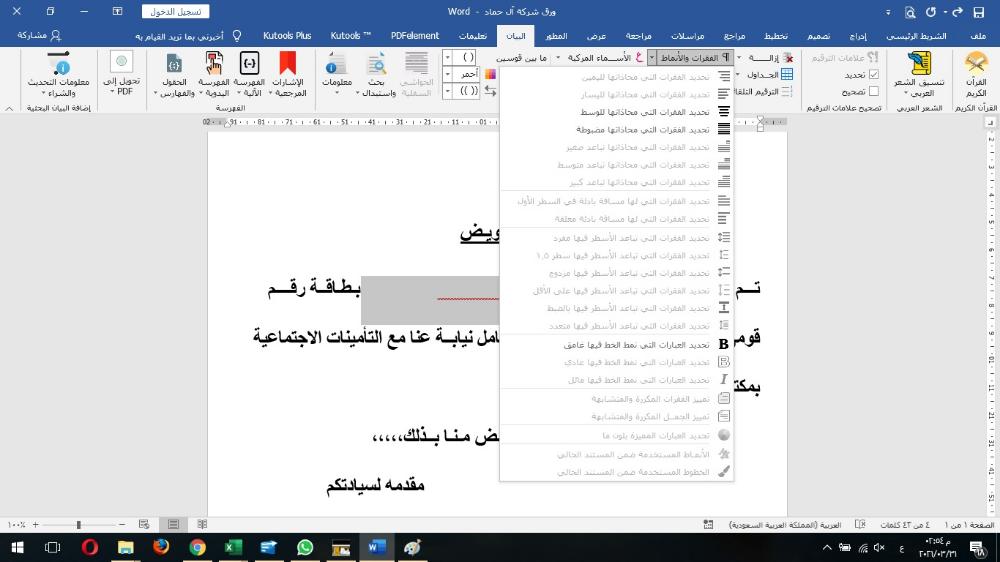This screenshot has height=562, width=1000.
Task: Toggle the تصحيح checkbox
Action: tap(874, 91)
